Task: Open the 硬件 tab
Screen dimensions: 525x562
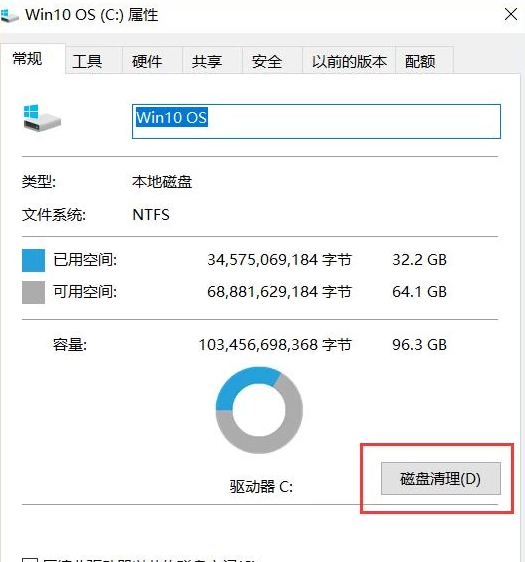Action: click(152, 61)
